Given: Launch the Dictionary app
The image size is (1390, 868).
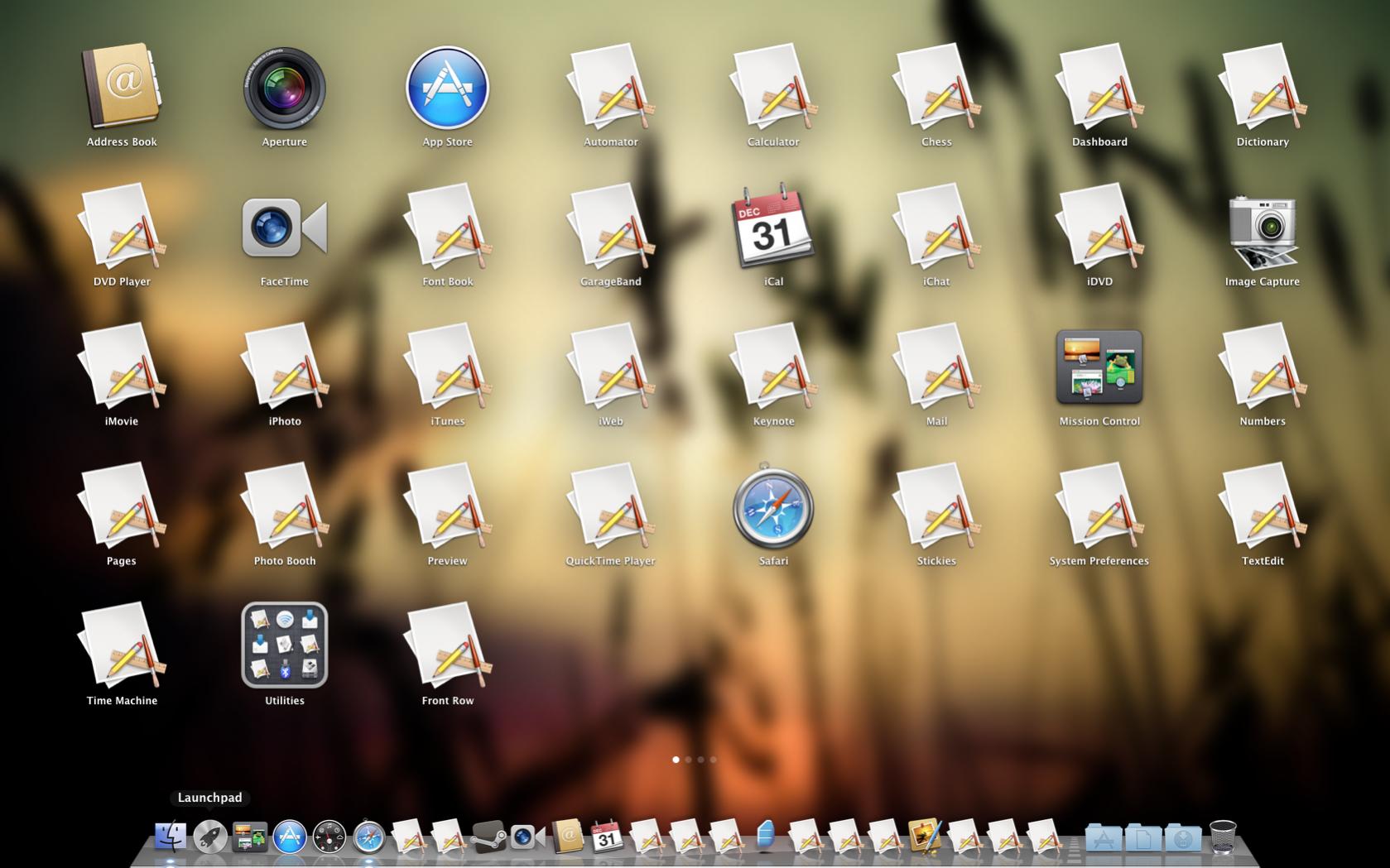Looking at the screenshot, I should (x=1263, y=88).
